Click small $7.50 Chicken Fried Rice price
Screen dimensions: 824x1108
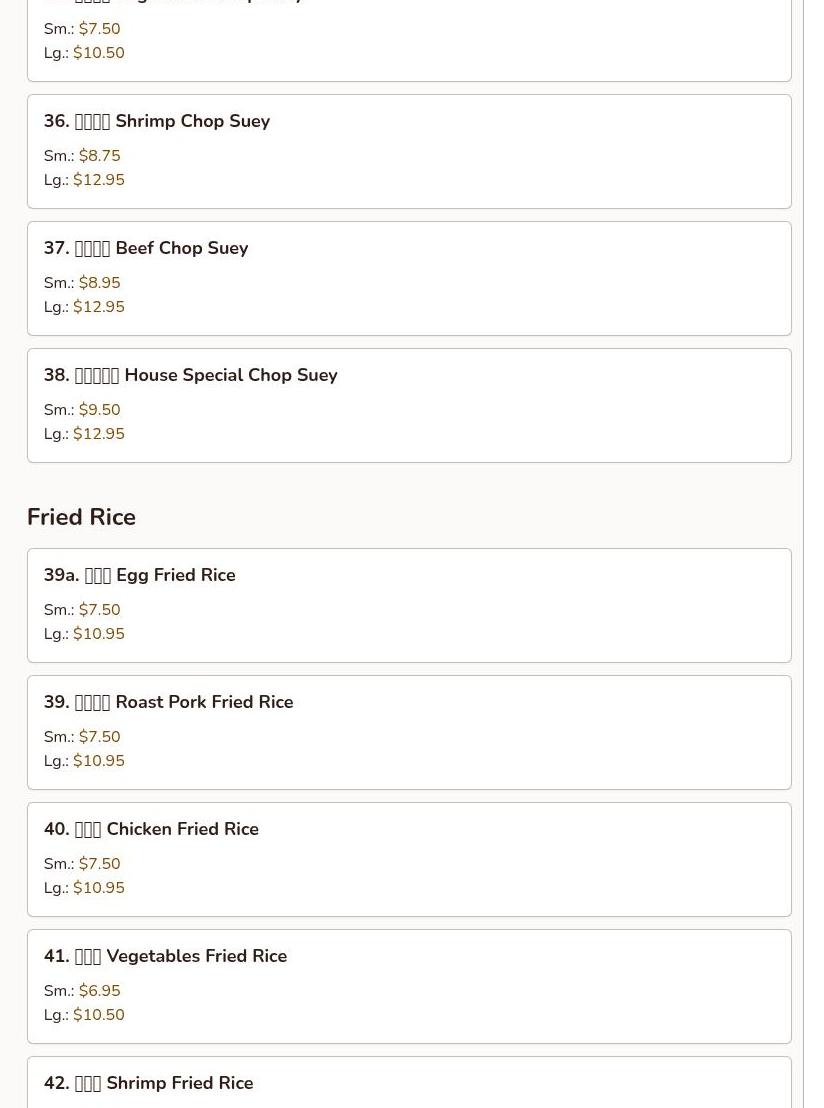pos(99,864)
